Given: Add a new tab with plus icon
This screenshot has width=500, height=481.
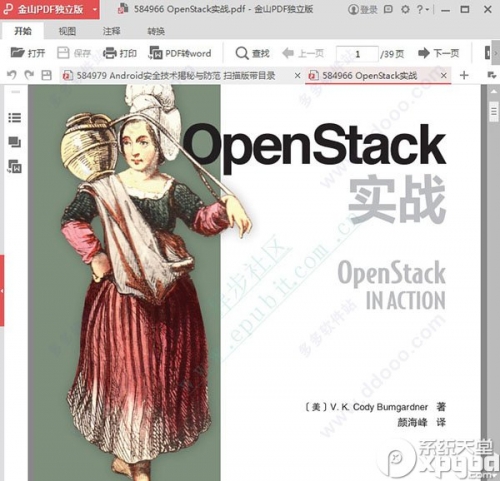Looking at the screenshot, I should click(464, 75).
